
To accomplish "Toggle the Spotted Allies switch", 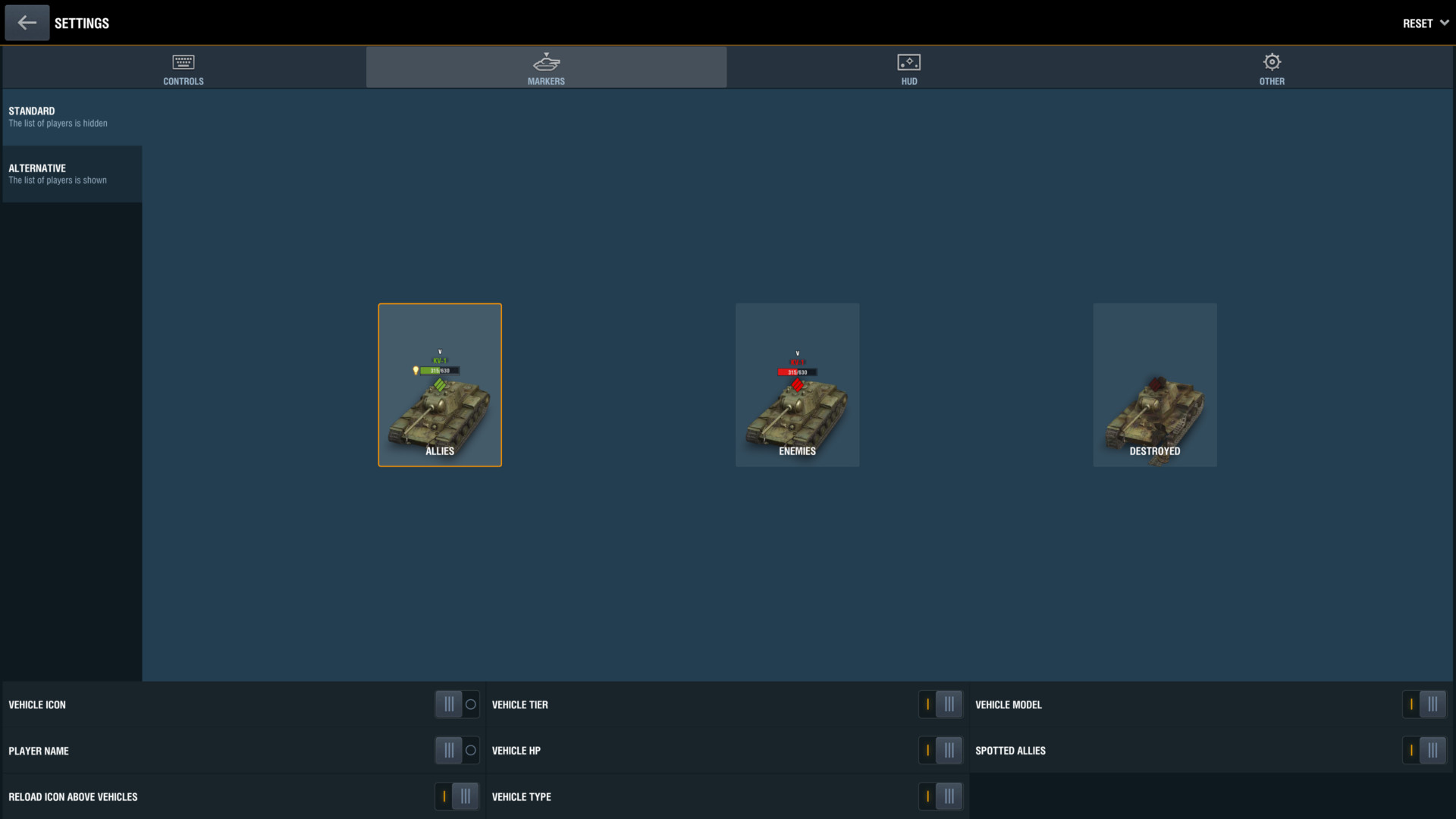I will click(1424, 751).
